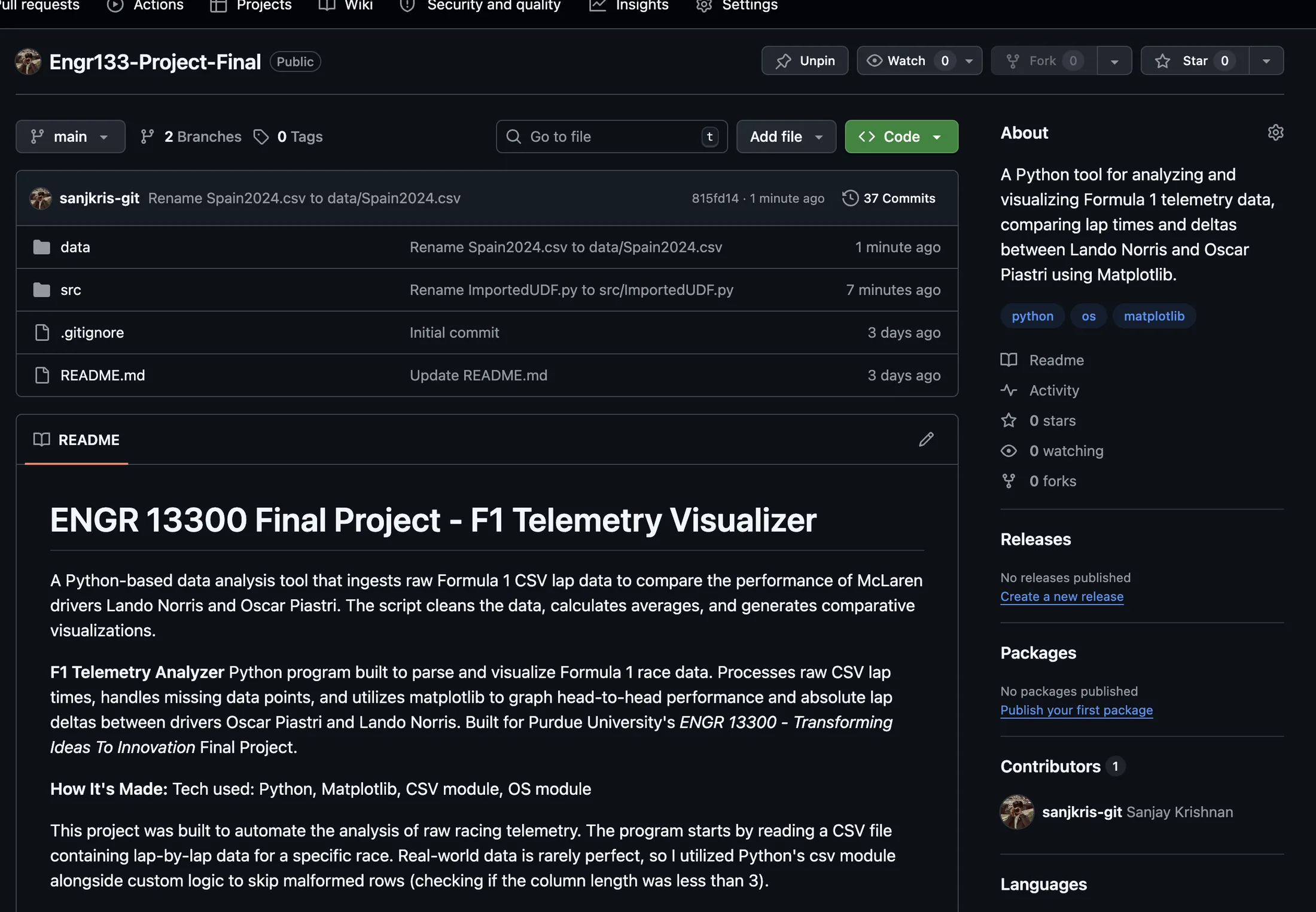The width and height of the screenshot is (1316, 912).
Task: Open the Wiki tab
Action: (x=346, y=6)
